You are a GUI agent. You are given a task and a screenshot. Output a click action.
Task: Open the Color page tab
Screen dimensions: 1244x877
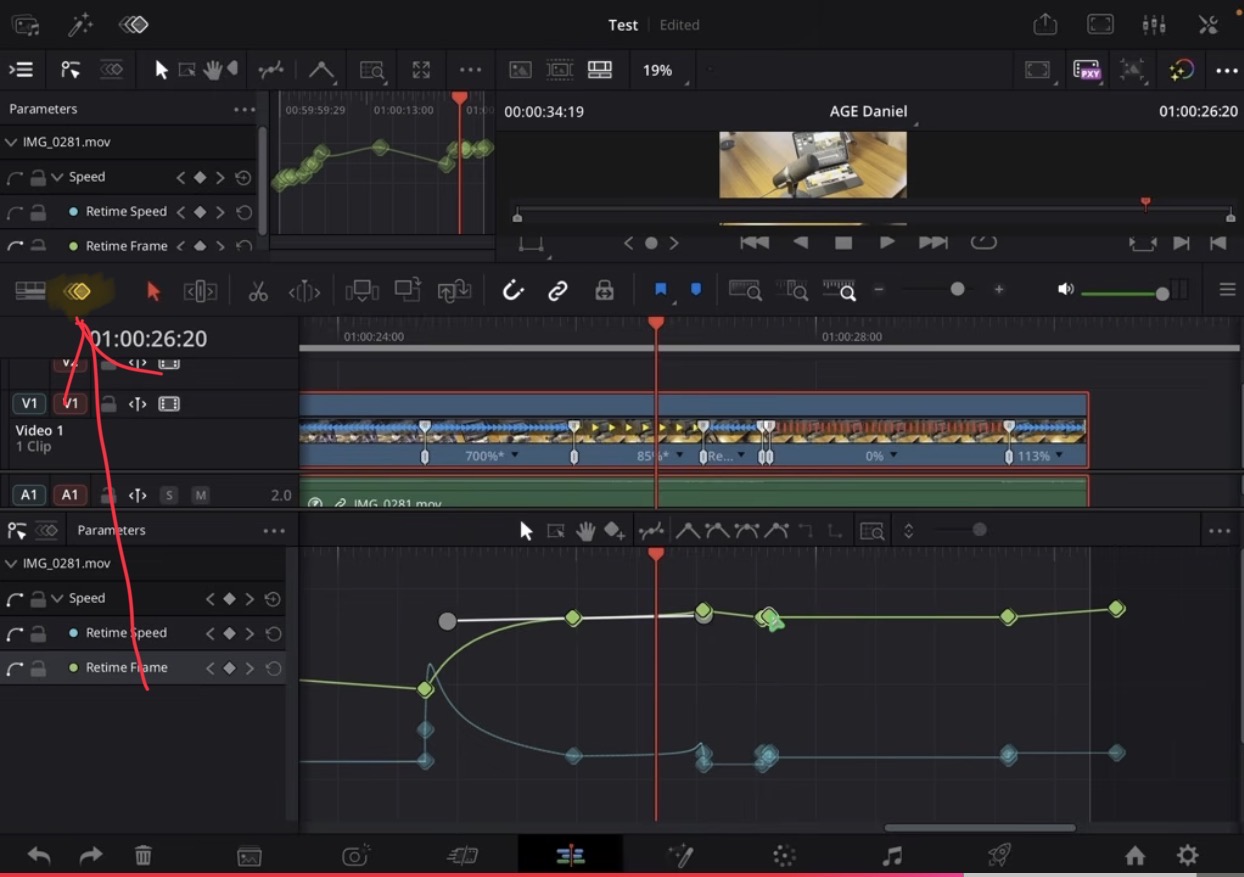(785, 855)
